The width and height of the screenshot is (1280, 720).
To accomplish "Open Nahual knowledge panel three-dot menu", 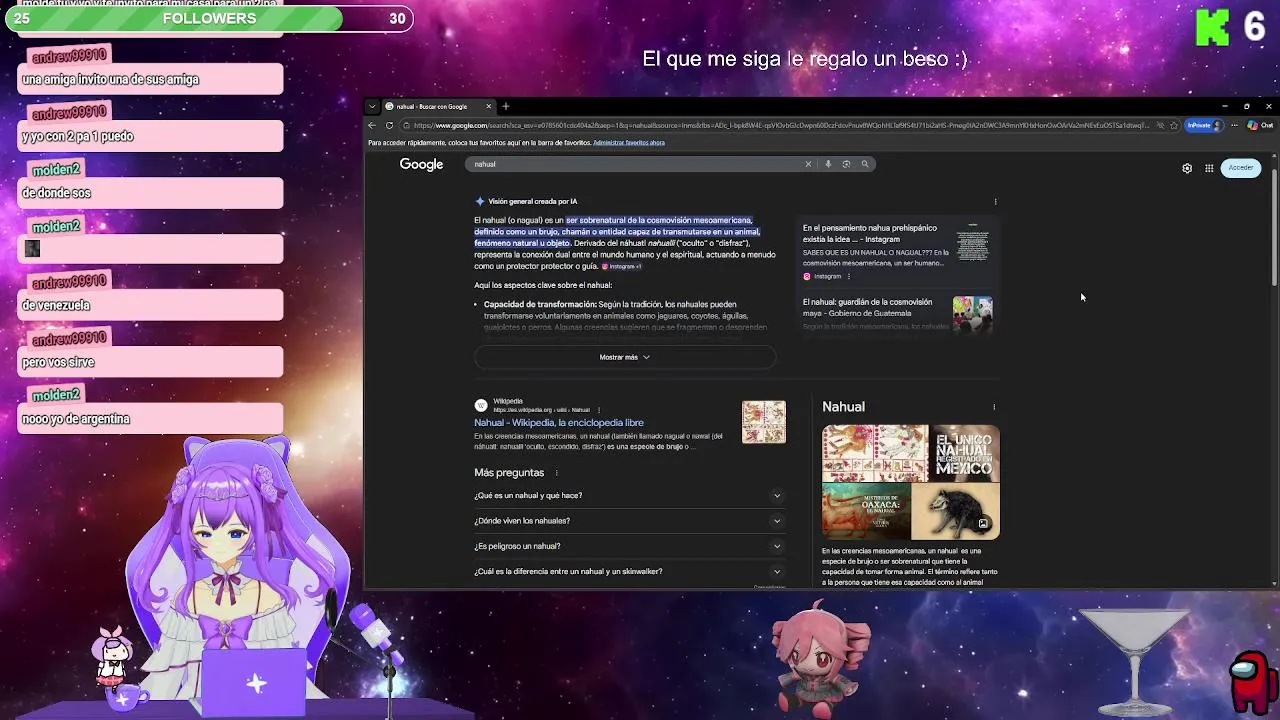I will point(994,407).
